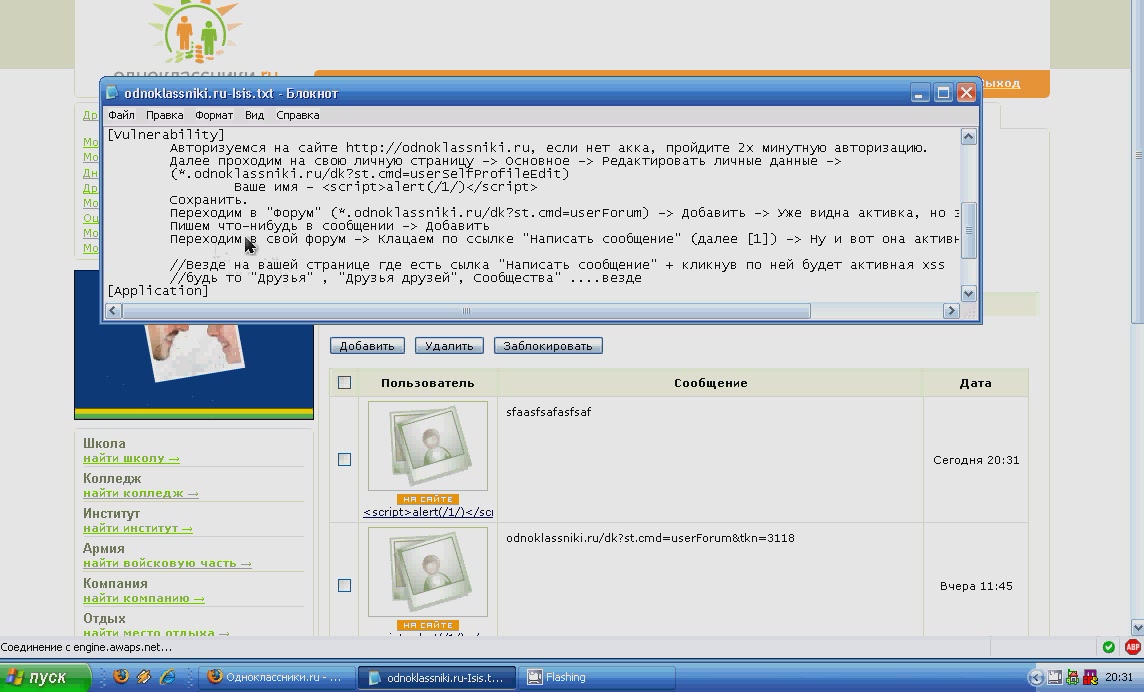Click the avatar thumbnail in the Вчера 11:45 row
This screenshot has width=1144, height=692.
[428, 572]
